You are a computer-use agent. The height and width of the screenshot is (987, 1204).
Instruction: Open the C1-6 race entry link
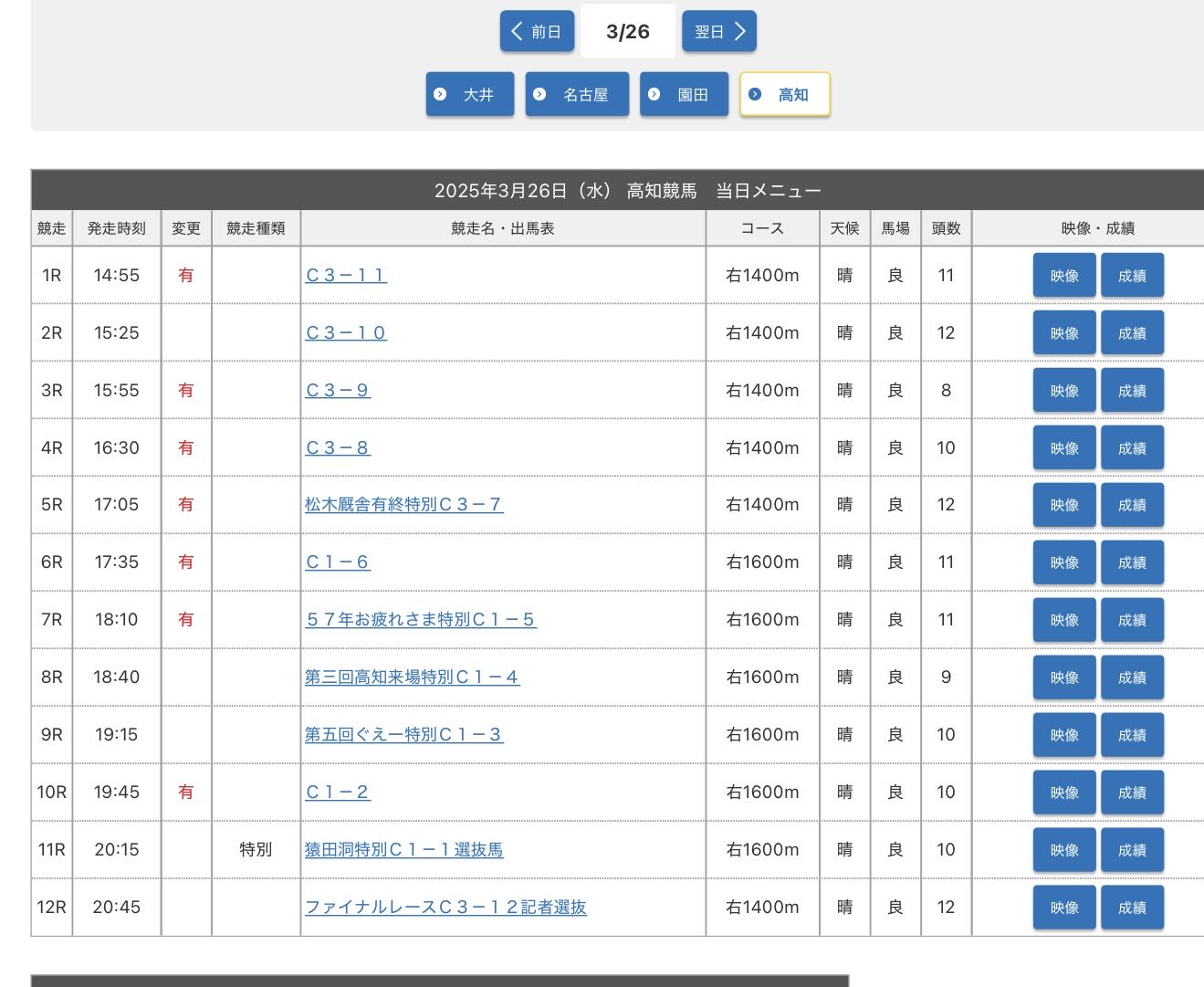[338, 562]
